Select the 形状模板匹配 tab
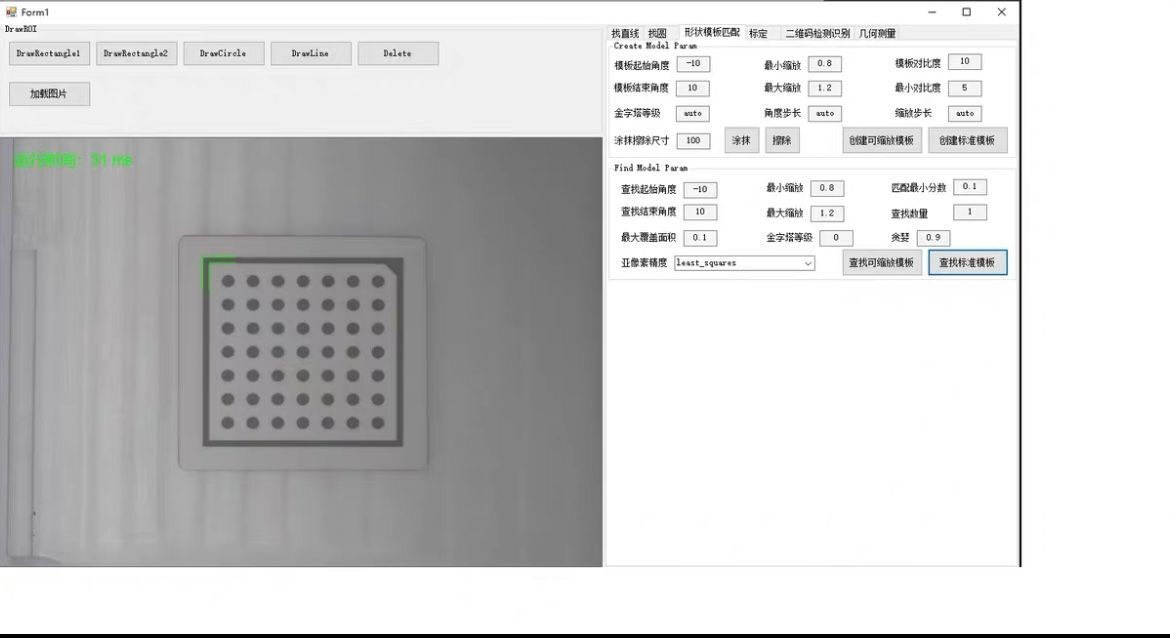Image resolution: width=1170 pixels, height=638 pixels. (x=712, y=32)
